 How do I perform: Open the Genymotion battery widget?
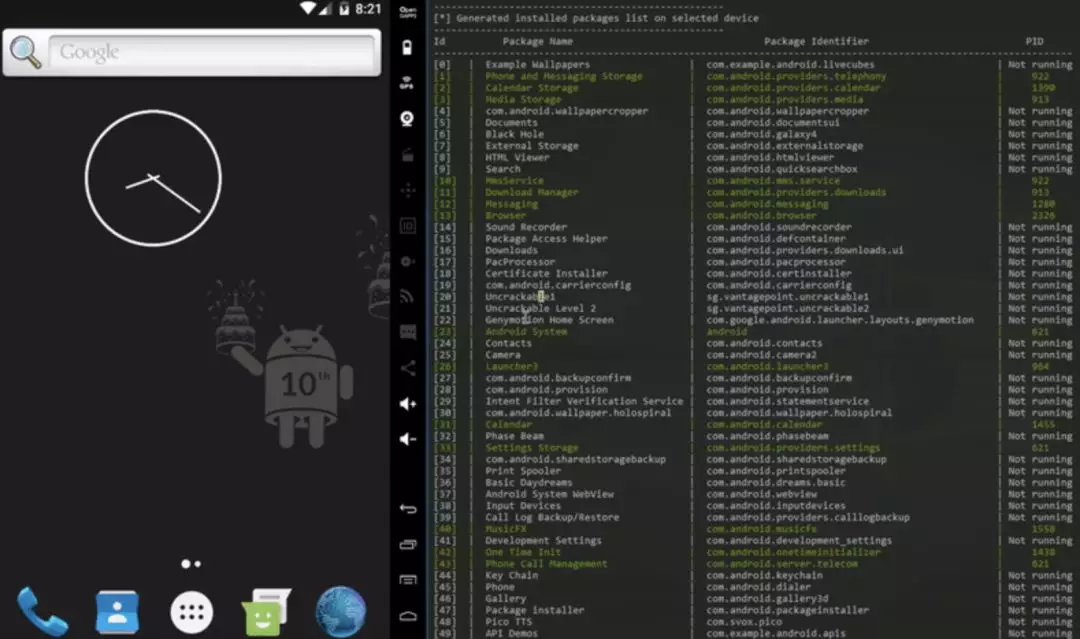click(407, 48)
